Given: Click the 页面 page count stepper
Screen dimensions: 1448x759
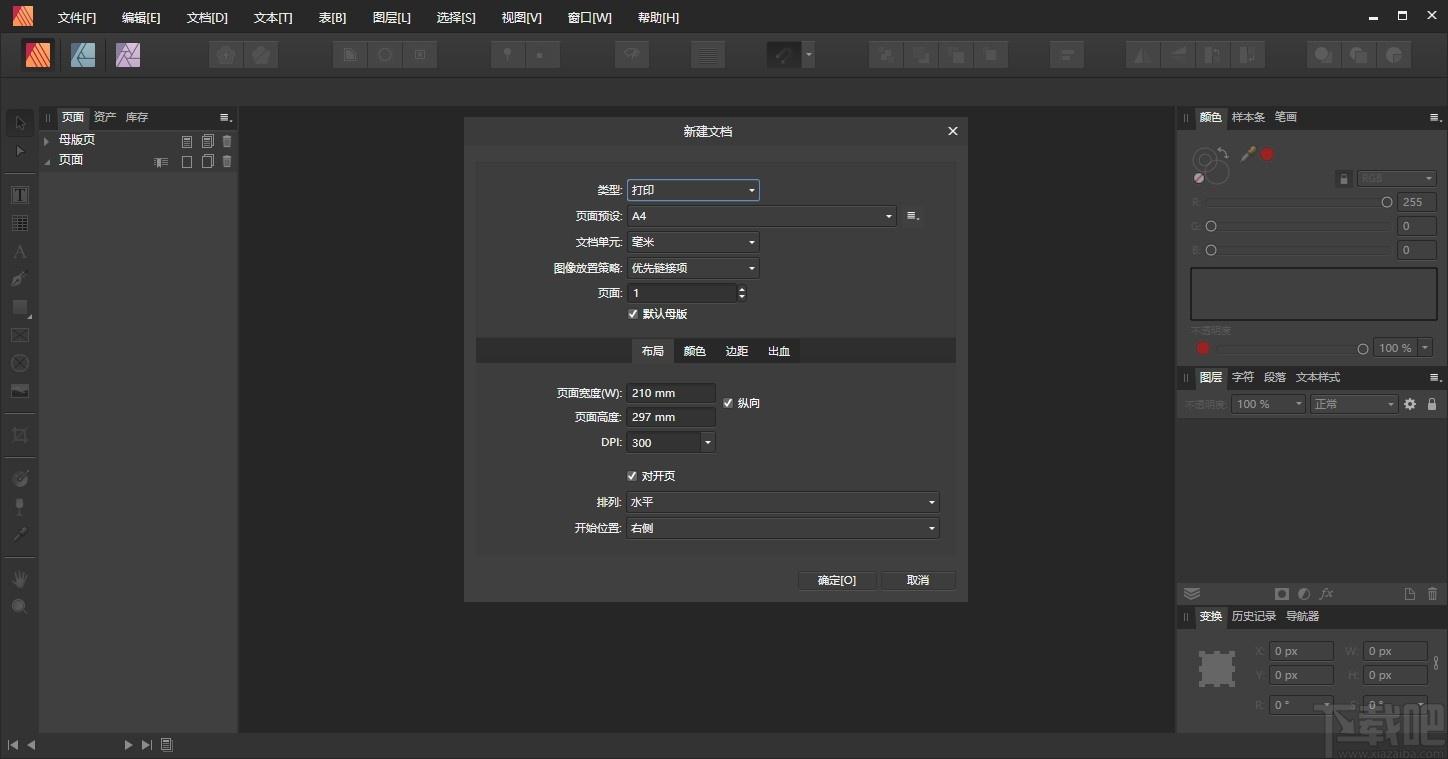Looking at the screenshot, I should coord(742,293).
